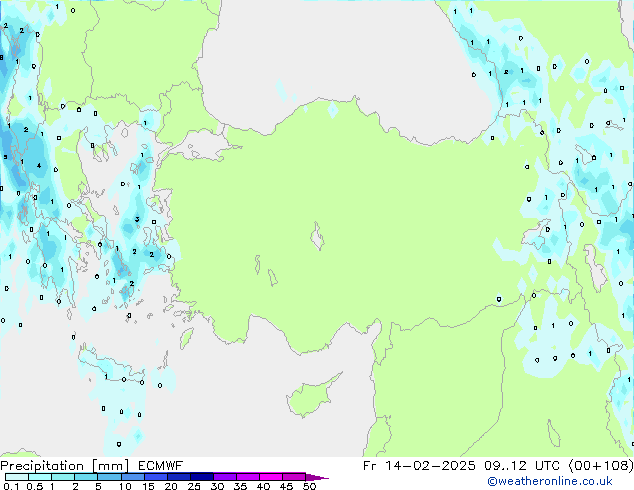
Task: Click the 0.5–1 mm legend color swatch
Action: pos(40,477)
